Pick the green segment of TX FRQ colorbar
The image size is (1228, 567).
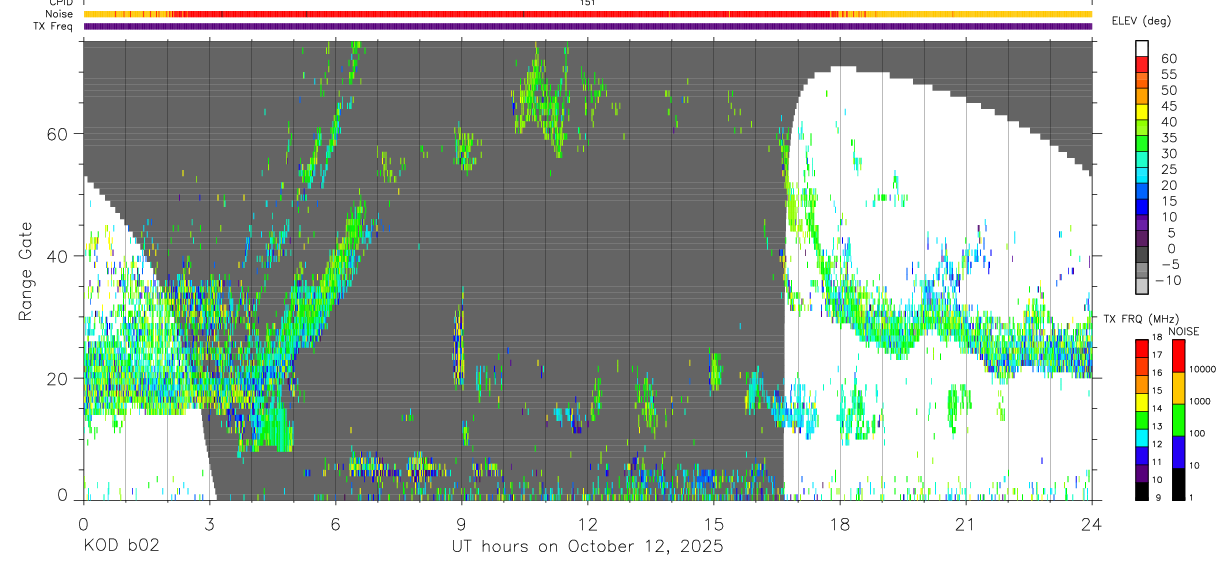(1140, 420)
